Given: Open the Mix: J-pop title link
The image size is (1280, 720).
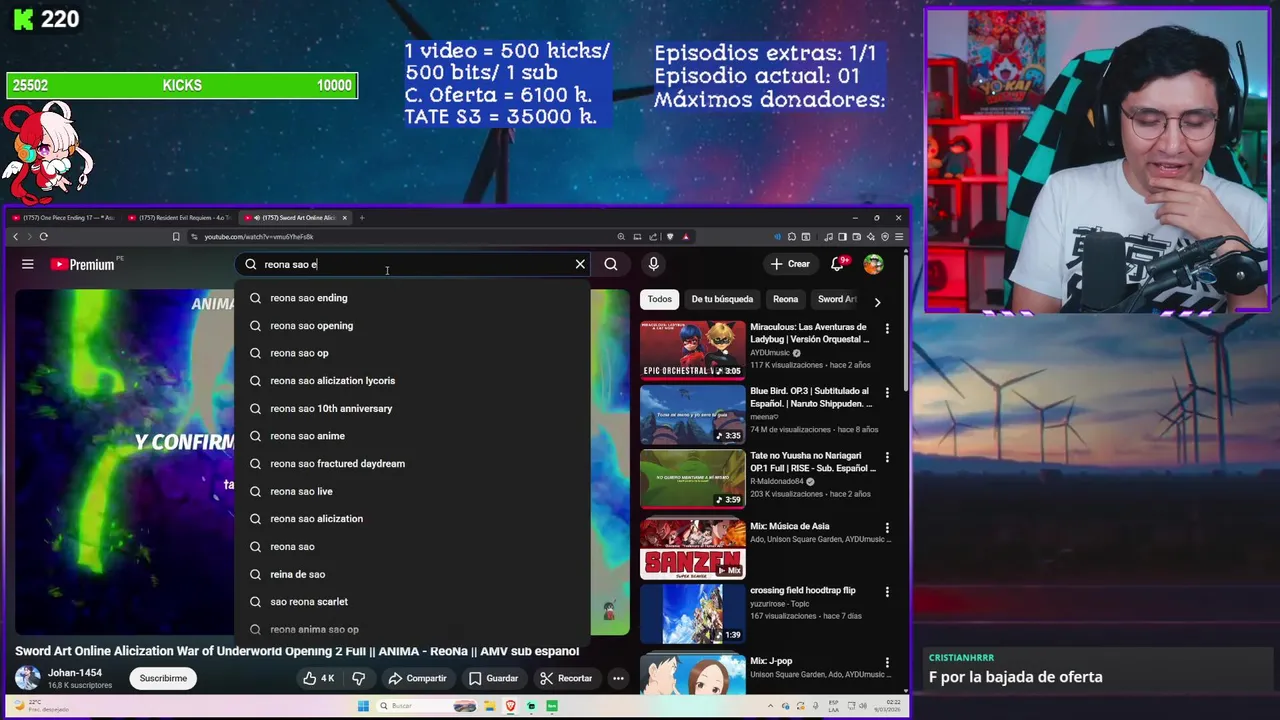Looking at the screenshot, I should point(771,661).
